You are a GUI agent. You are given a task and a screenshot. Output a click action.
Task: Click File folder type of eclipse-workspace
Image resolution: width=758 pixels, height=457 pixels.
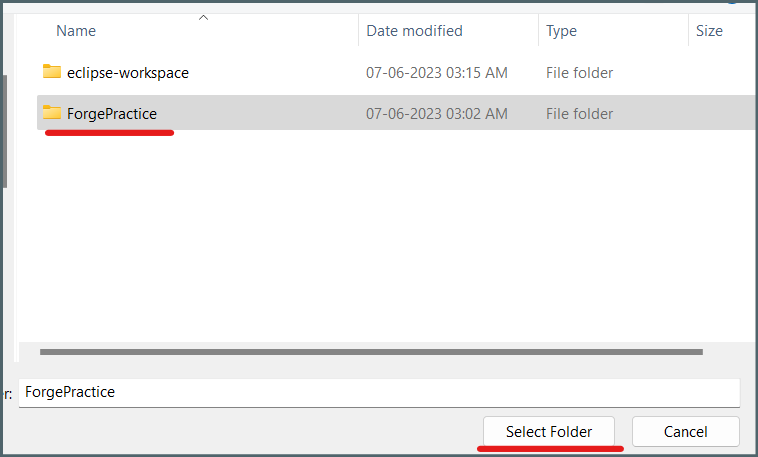pos(579,73)
